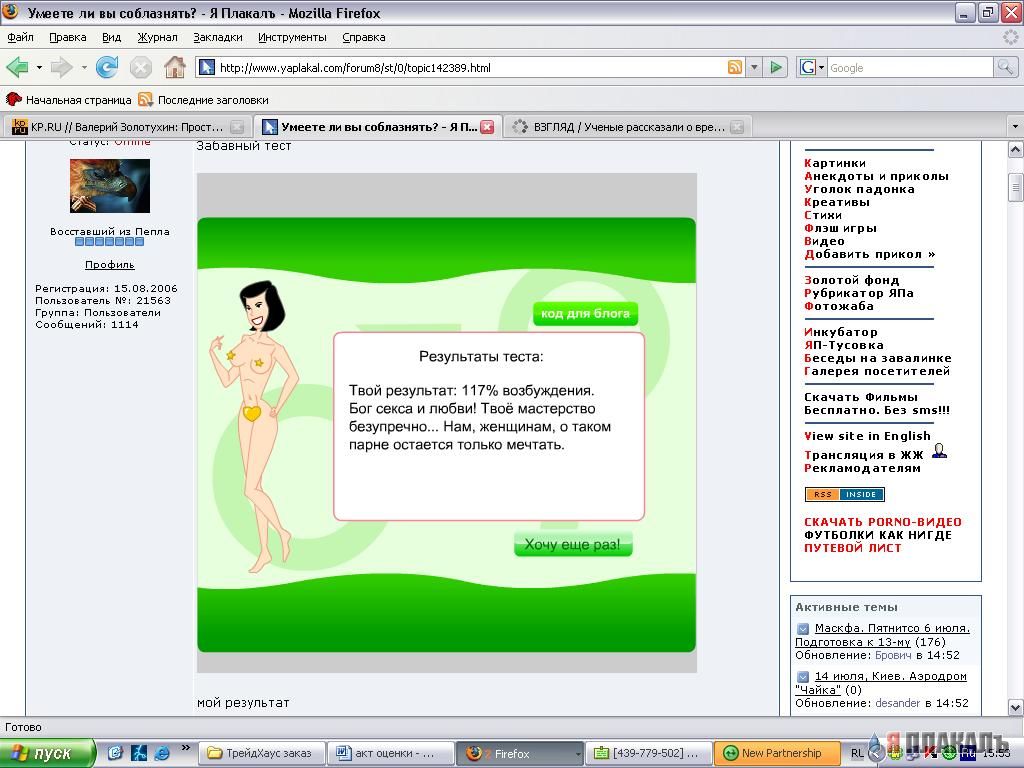Click the user avatar image
This screenshot has height=768, width=1024.
(110, 186)
